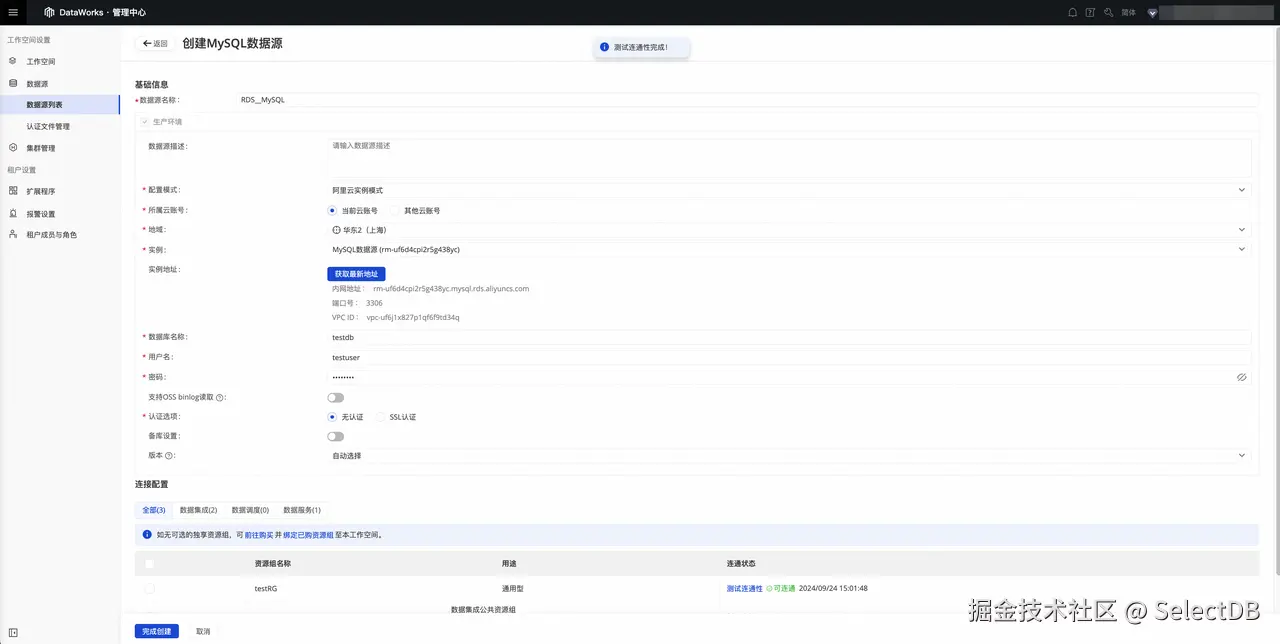Image resolution: width=1280 pixels, height=644 pixels.
Task: Click the DataWorks logo icon
Action: (49, 12)
